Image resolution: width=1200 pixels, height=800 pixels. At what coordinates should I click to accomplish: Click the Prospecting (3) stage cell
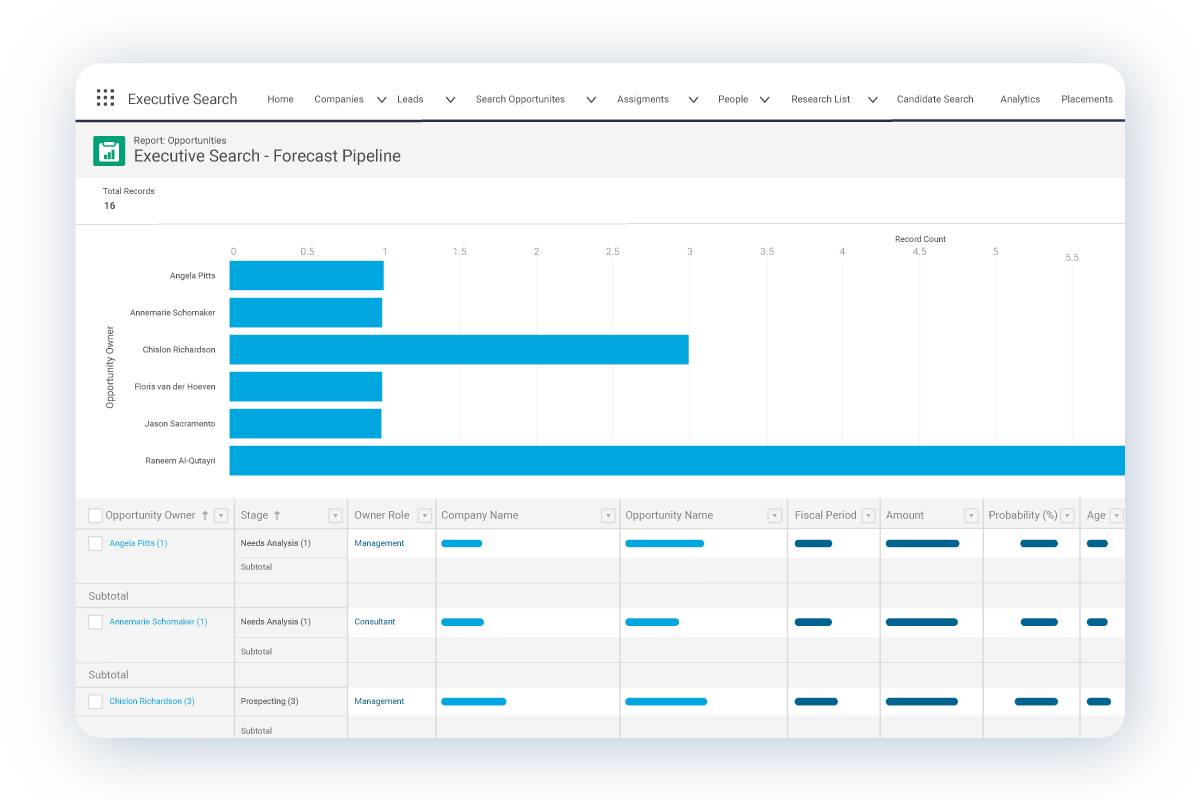pyautogui.click(x=270, y=702)
